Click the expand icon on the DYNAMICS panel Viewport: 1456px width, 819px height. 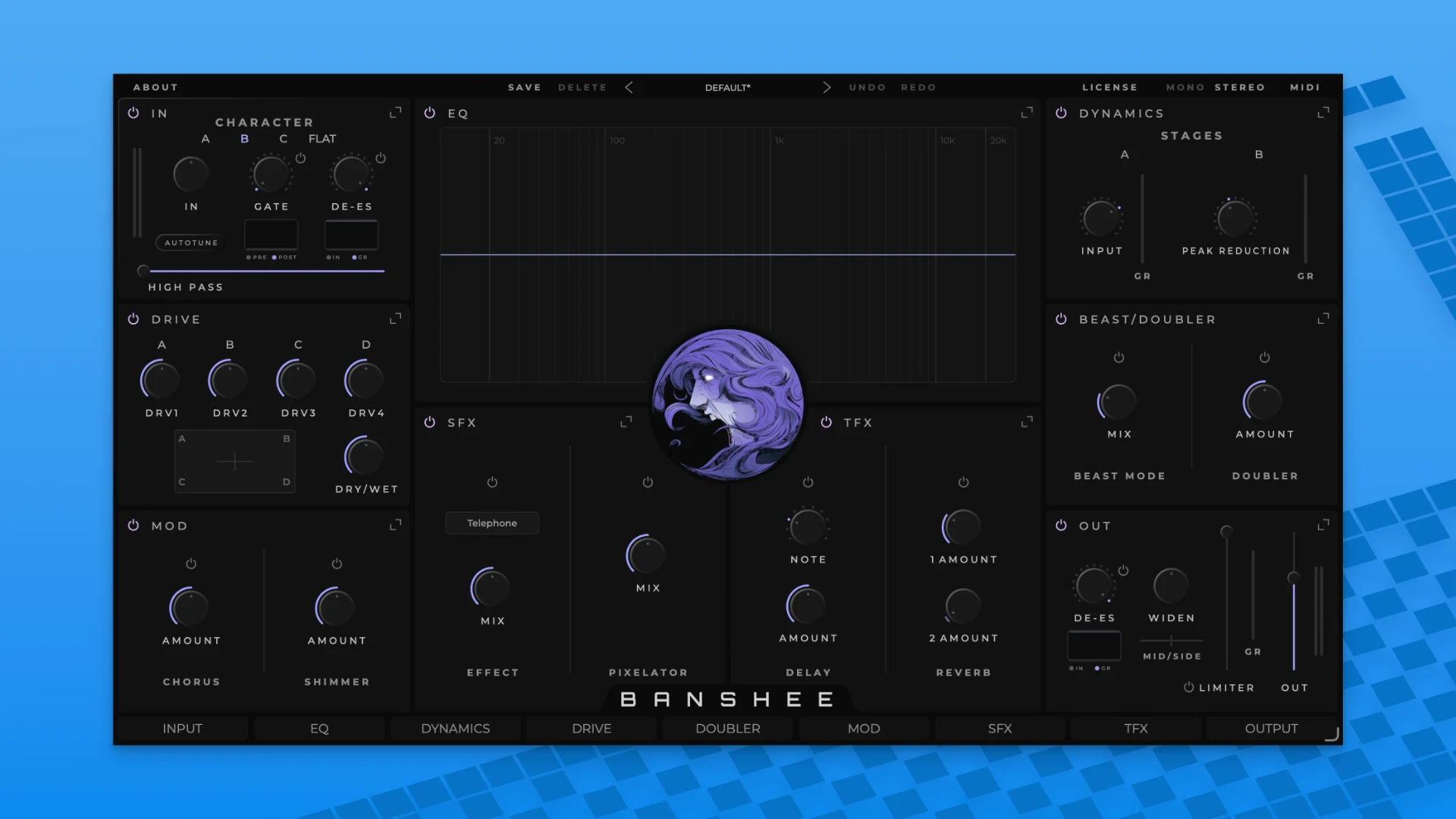(x=1323, y=111)
